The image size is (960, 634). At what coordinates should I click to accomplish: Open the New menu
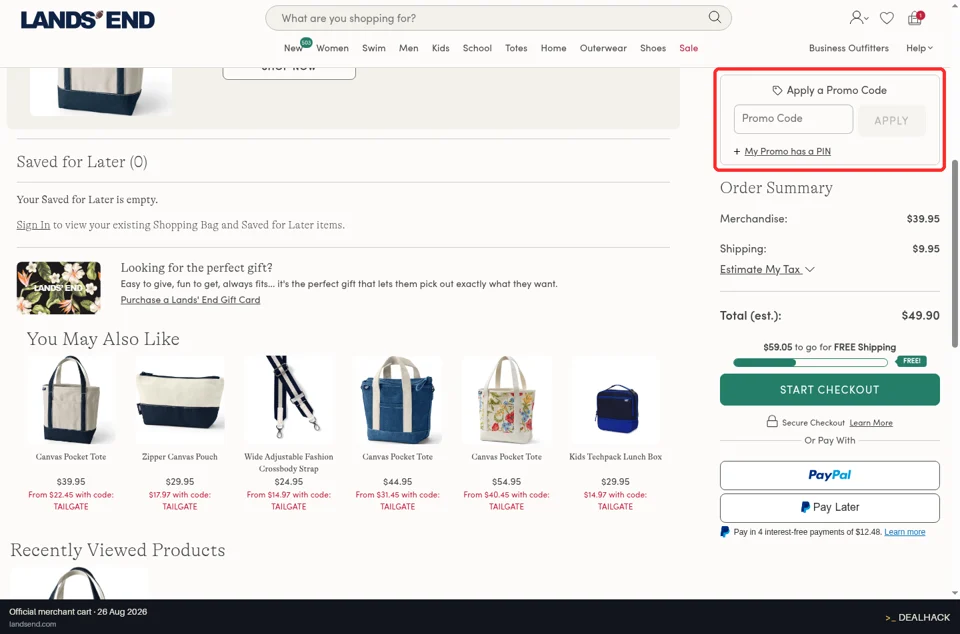pyautogui.click(x=293, y=48)
